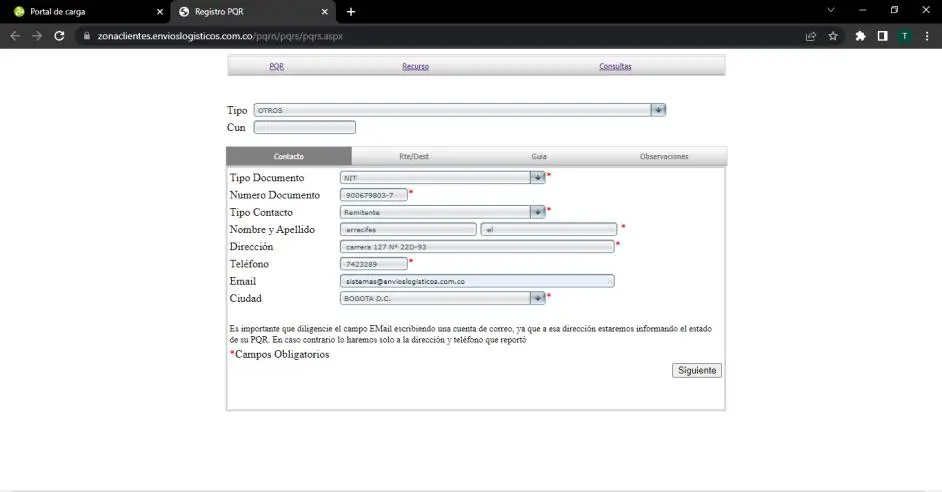Select the Contacto tab

tap(289, 156)
